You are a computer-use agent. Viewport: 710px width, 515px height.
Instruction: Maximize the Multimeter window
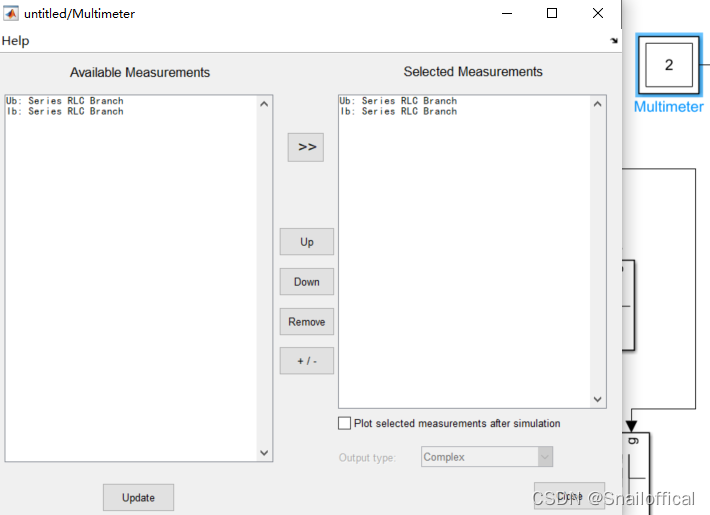552,14
